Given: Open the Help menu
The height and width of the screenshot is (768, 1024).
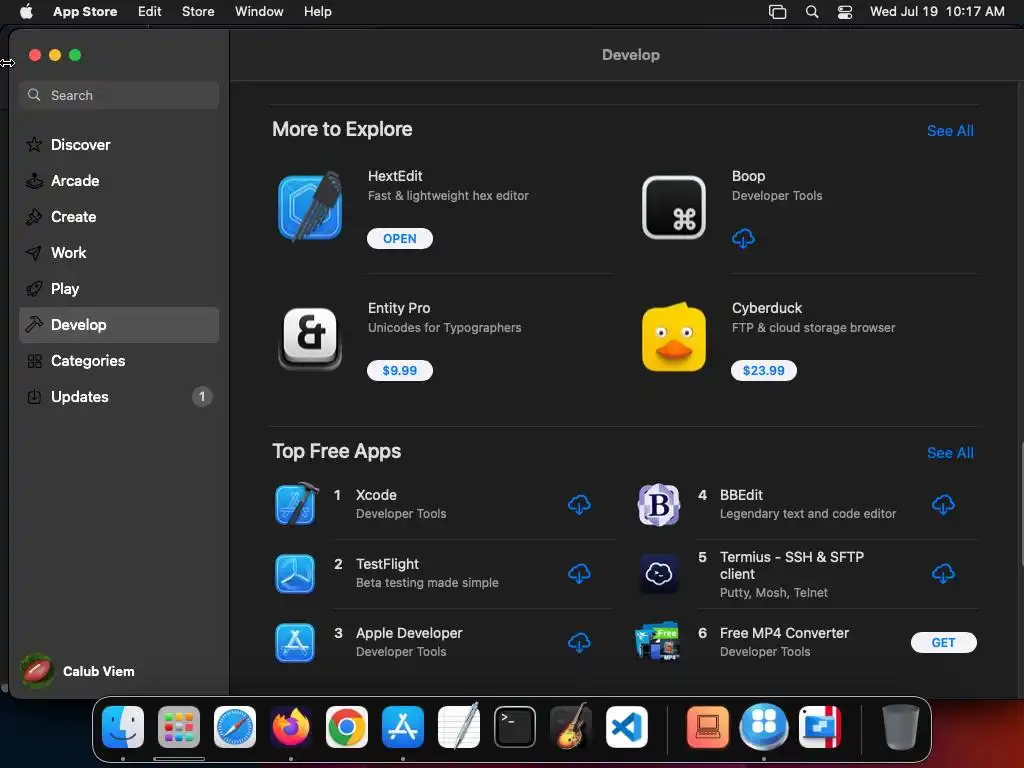Looking at the screenshot, I should coord(317,11).
